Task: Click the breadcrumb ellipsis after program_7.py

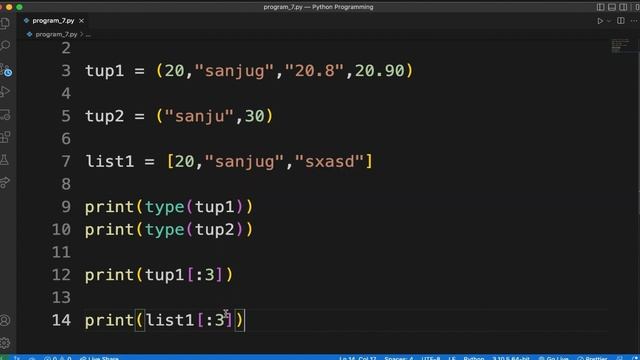Action: pyautogui.click(x=88, y=35)
